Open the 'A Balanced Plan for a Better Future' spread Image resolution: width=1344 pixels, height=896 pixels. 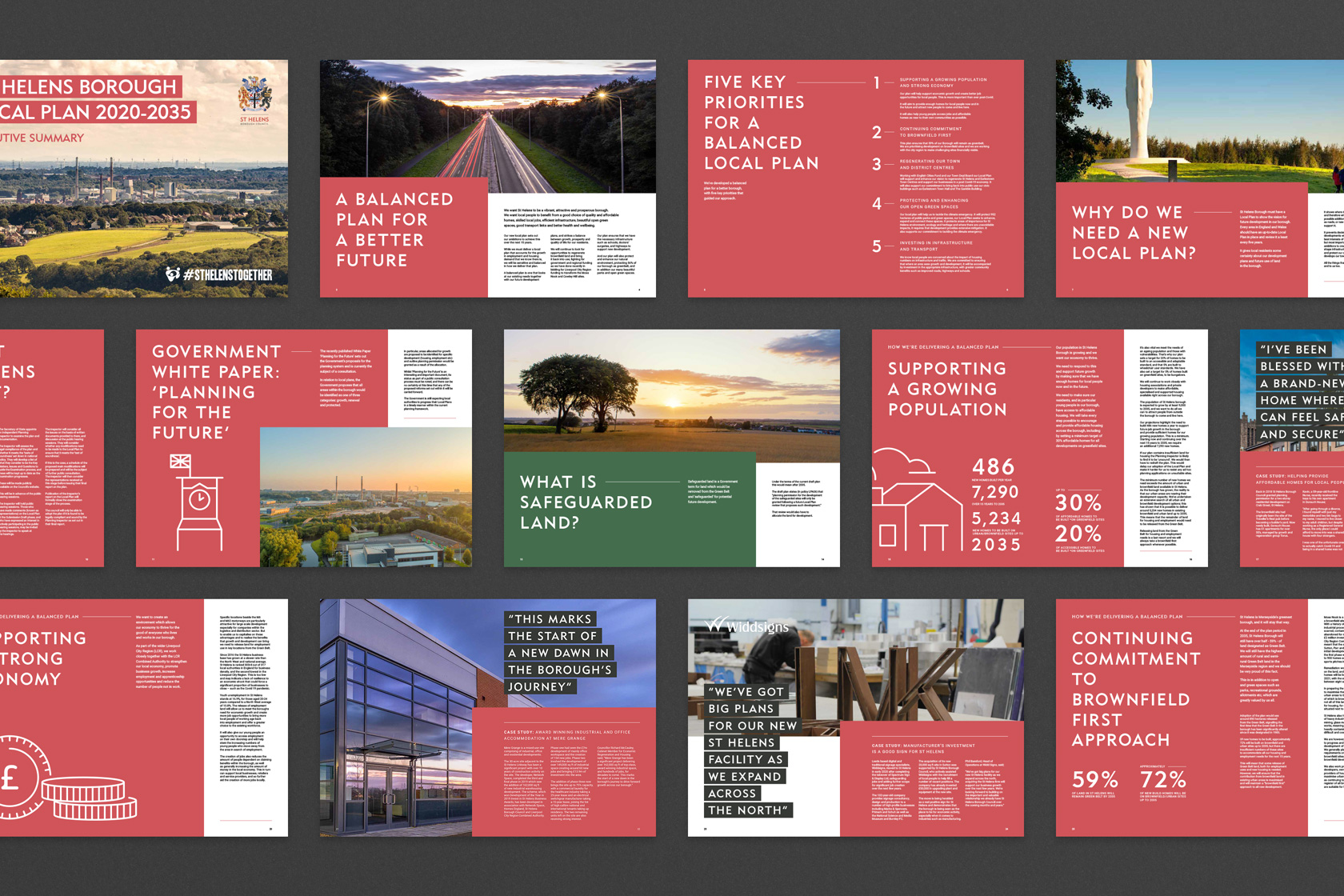pyautogui.click(x=488, y=178)
